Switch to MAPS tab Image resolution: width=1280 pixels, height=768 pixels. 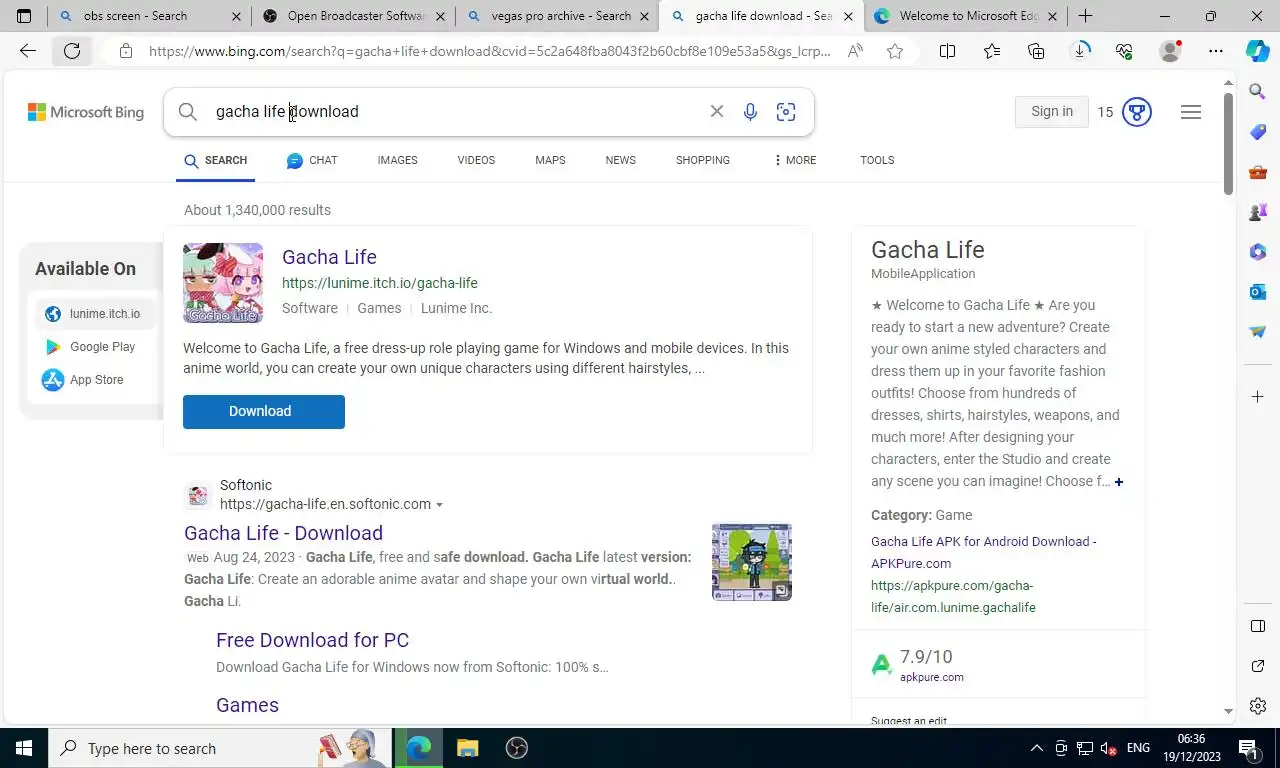pos(550,160)
